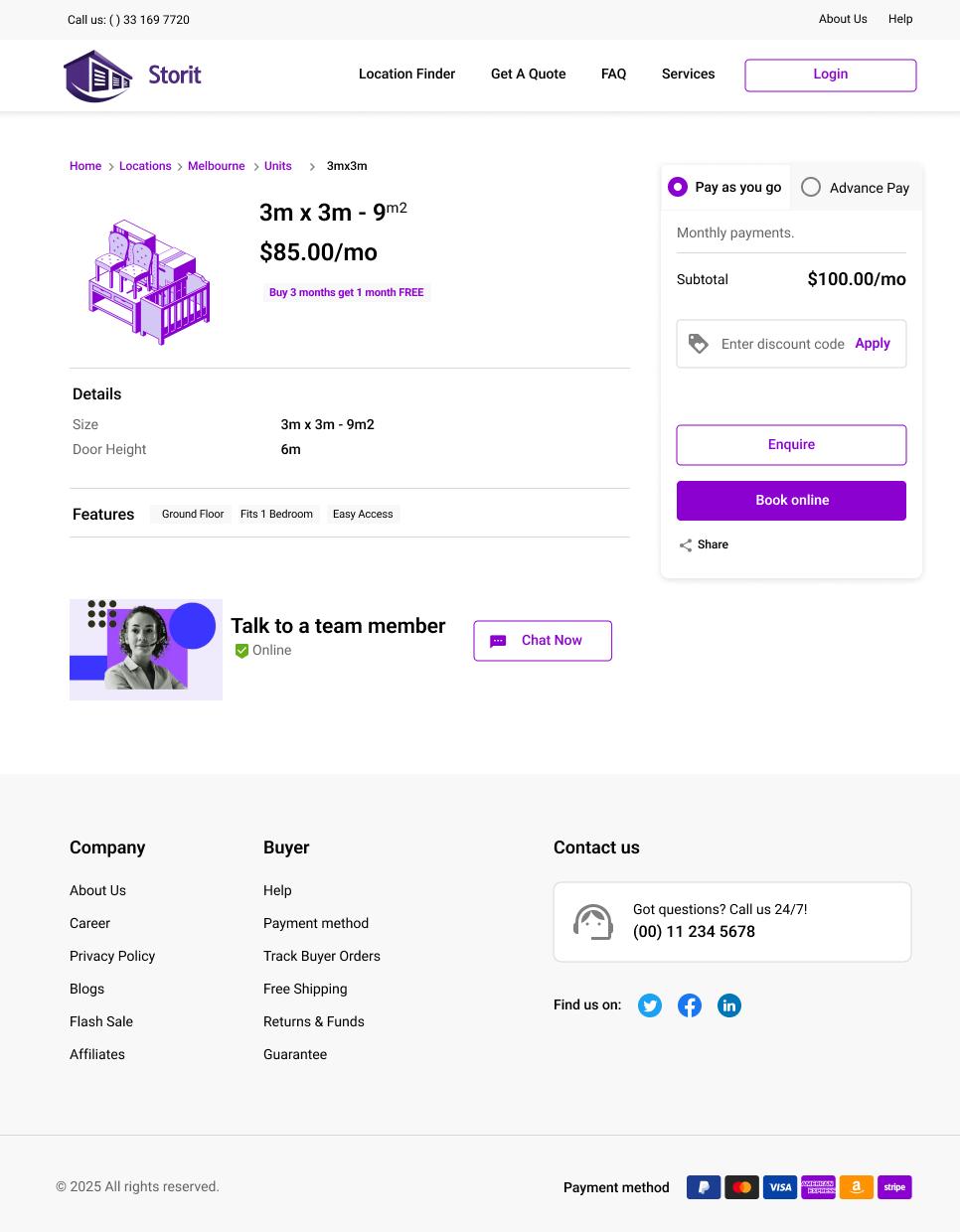The width and height of the screenshot is (960, 1232).
Task: Select the LinkedIn icon in the footer
Action: click(729, 1005)
